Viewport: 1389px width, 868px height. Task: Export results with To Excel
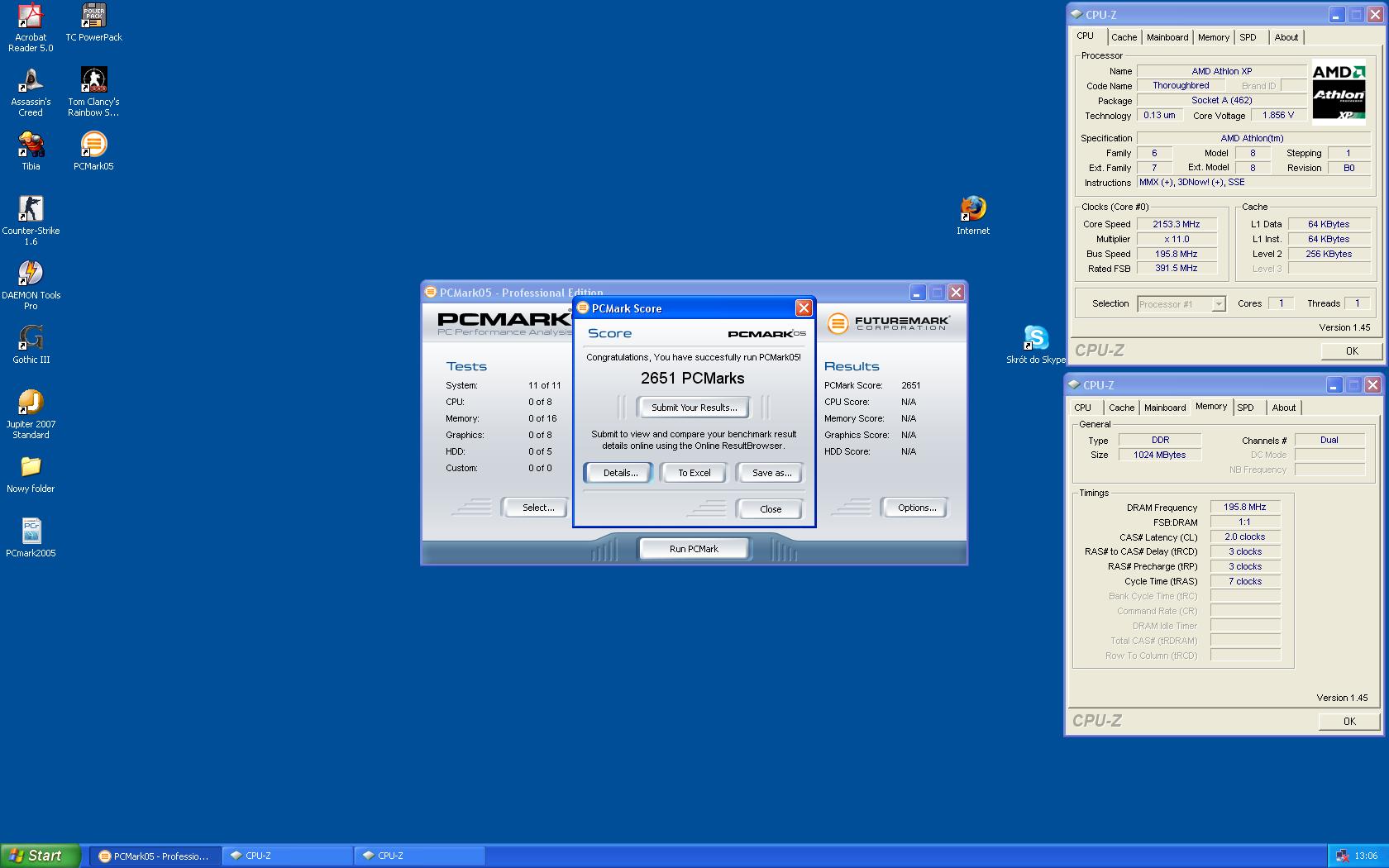tap(694, 473)
